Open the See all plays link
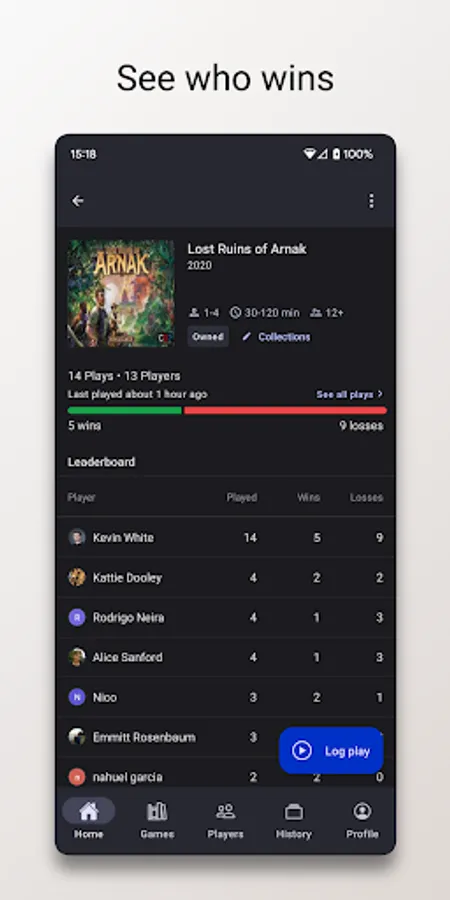This screenshot has width=450, height=900. coord(350,394)
